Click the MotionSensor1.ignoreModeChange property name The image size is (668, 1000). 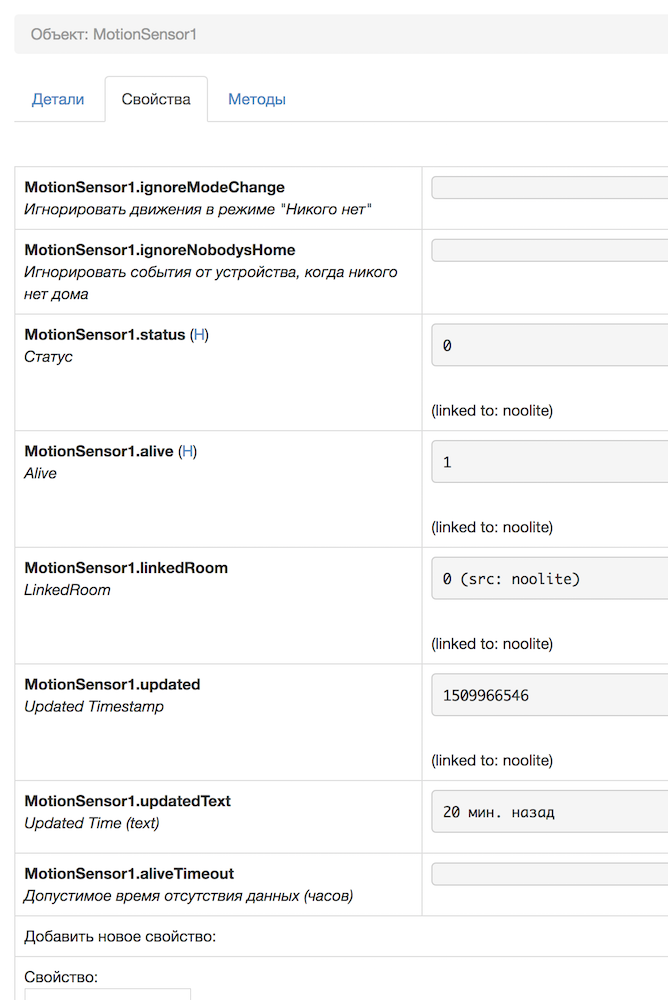pyautogui.click(x=154, y=187)
